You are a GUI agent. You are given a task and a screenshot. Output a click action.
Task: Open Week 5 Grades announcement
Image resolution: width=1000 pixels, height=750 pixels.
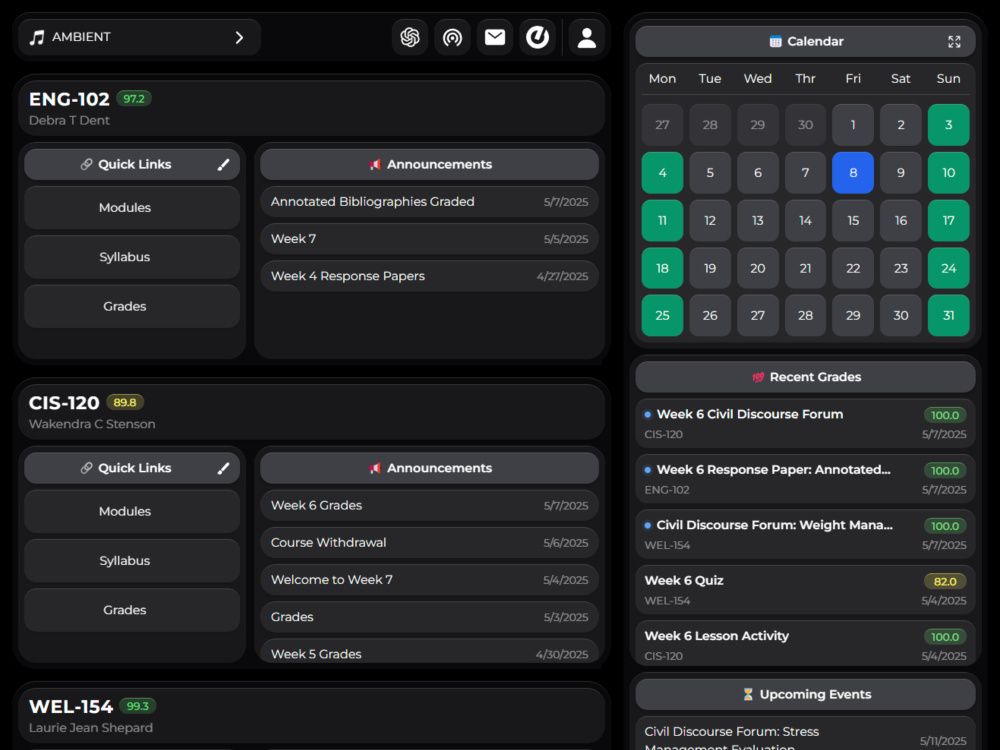(x=429, y=651)
